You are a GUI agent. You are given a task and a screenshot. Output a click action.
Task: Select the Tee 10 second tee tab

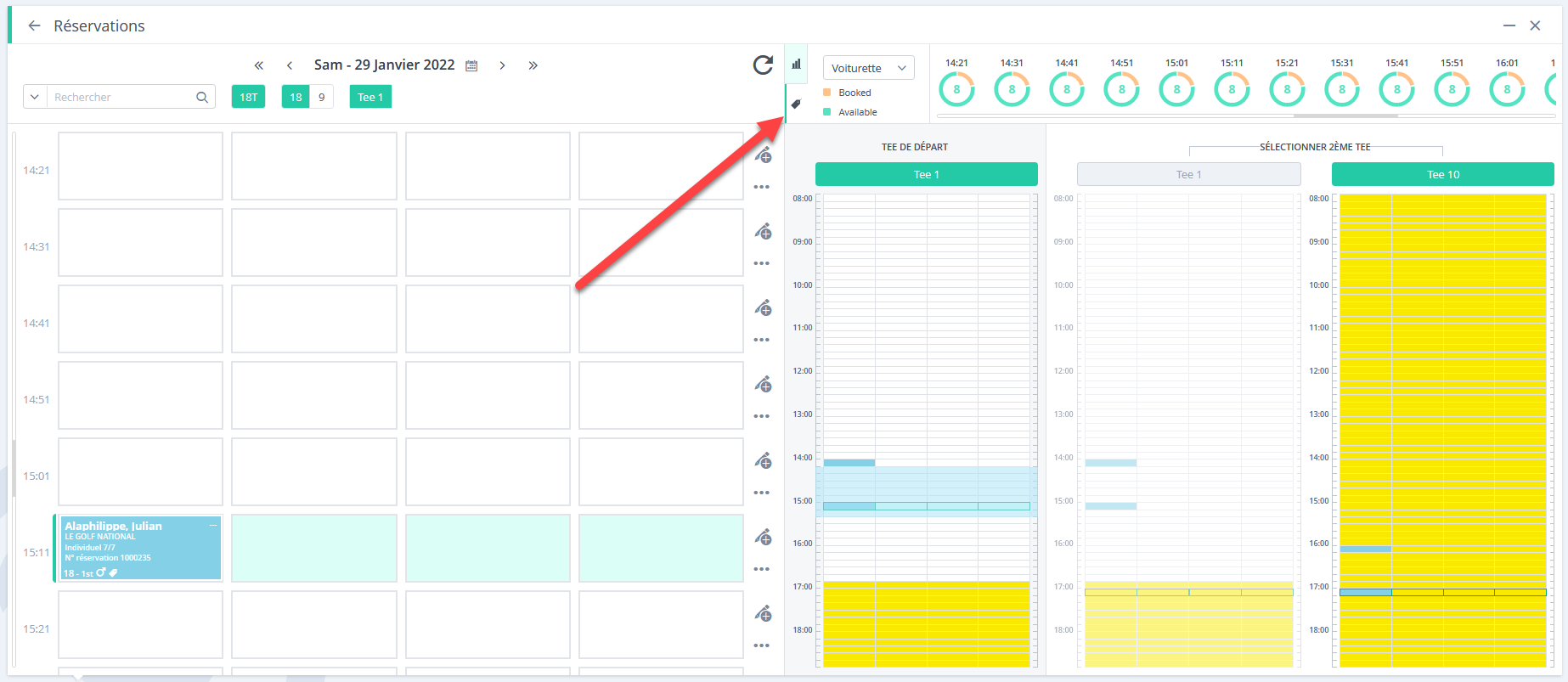(1442, 174)
